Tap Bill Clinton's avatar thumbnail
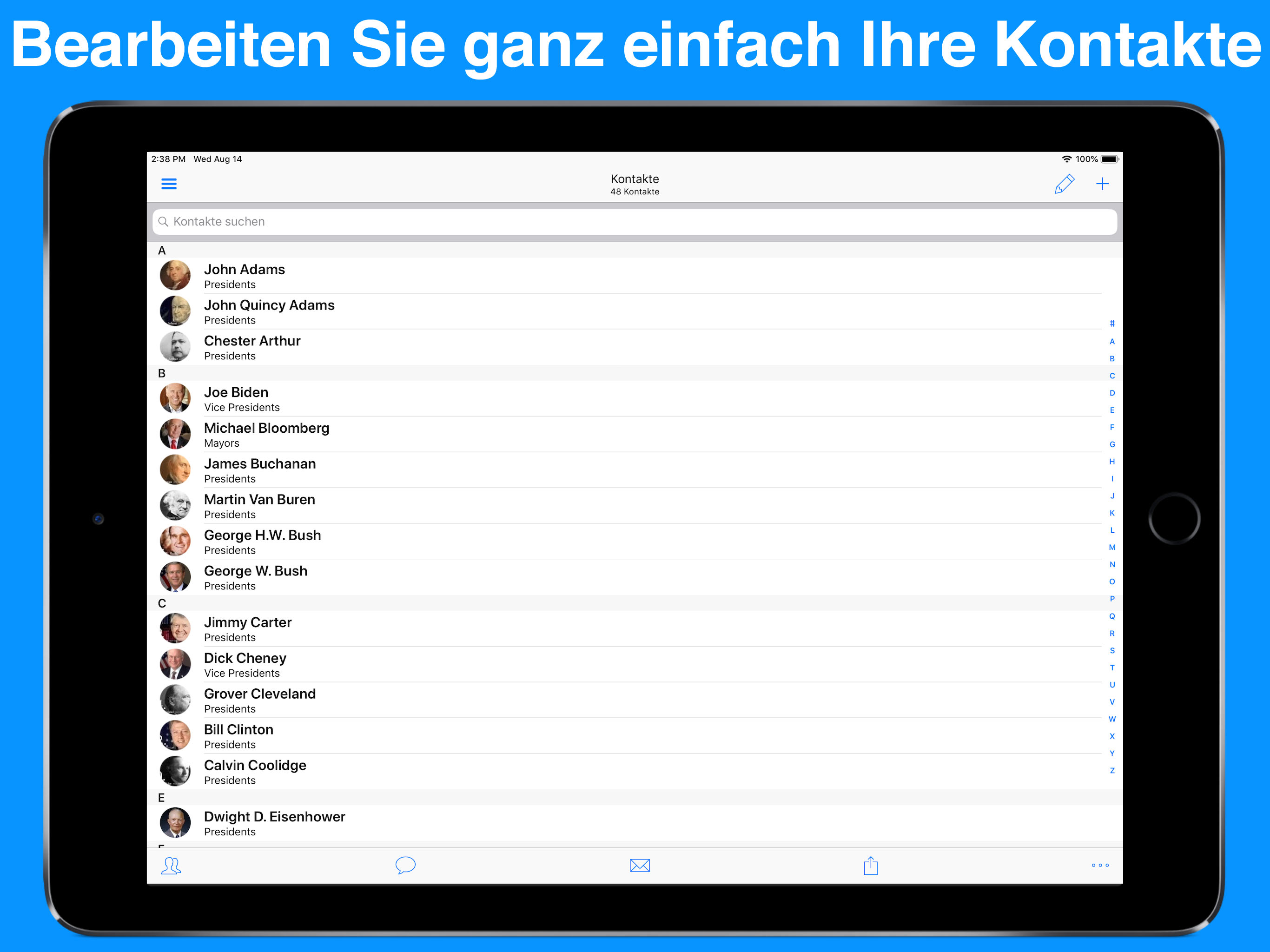This screenshot has width=1270, height=952. coord(175,735)
